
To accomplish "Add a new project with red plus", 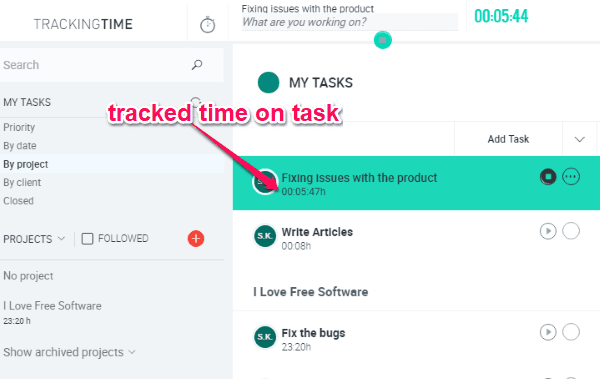I will [x=196, y=239].
